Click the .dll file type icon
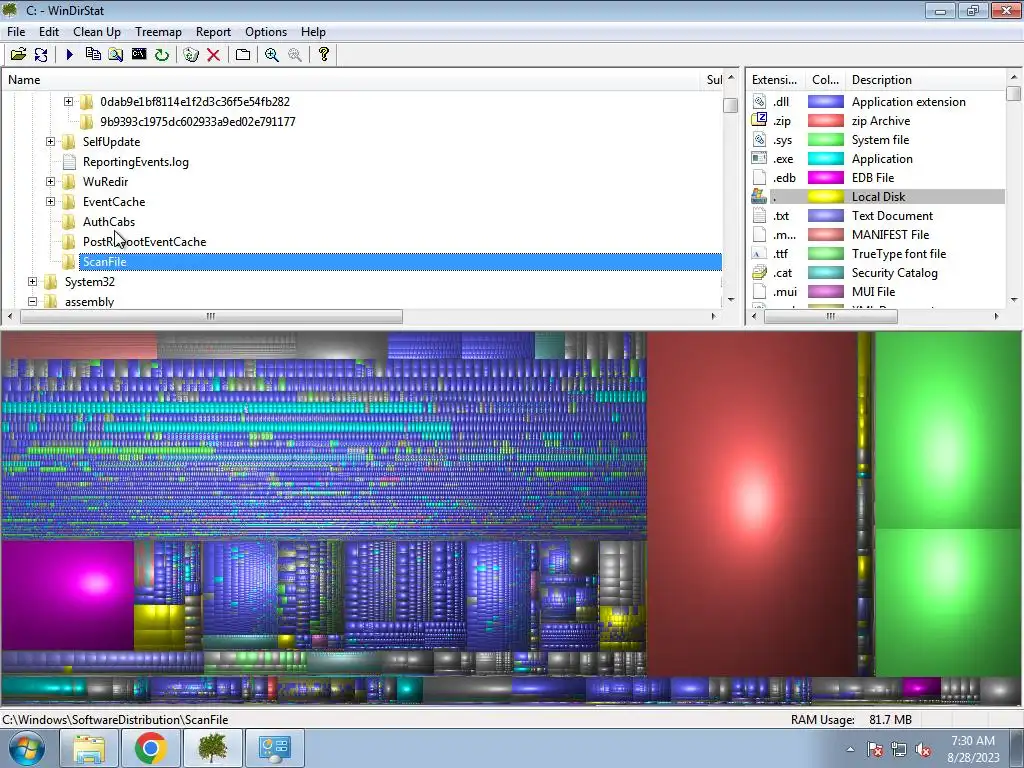The image size is (1024, 768). pos(759,101)
